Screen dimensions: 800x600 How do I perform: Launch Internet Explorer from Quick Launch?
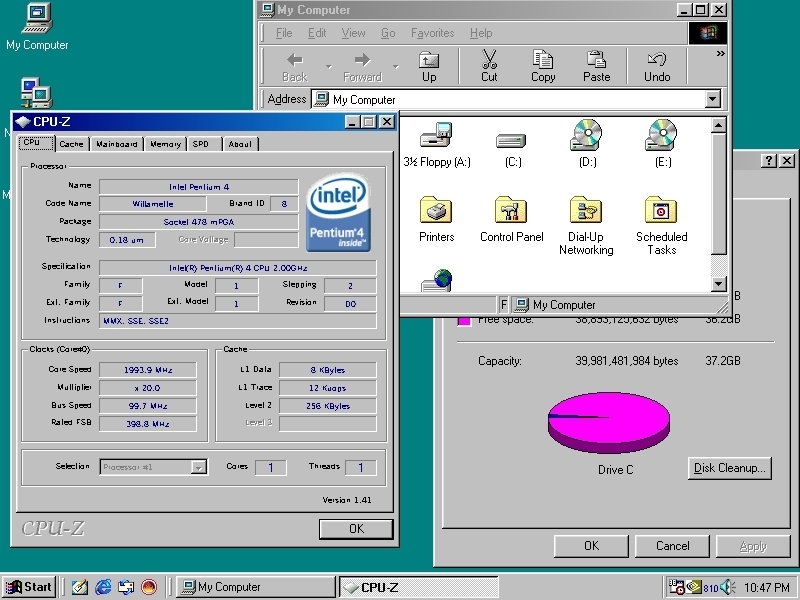pos(102,587)
